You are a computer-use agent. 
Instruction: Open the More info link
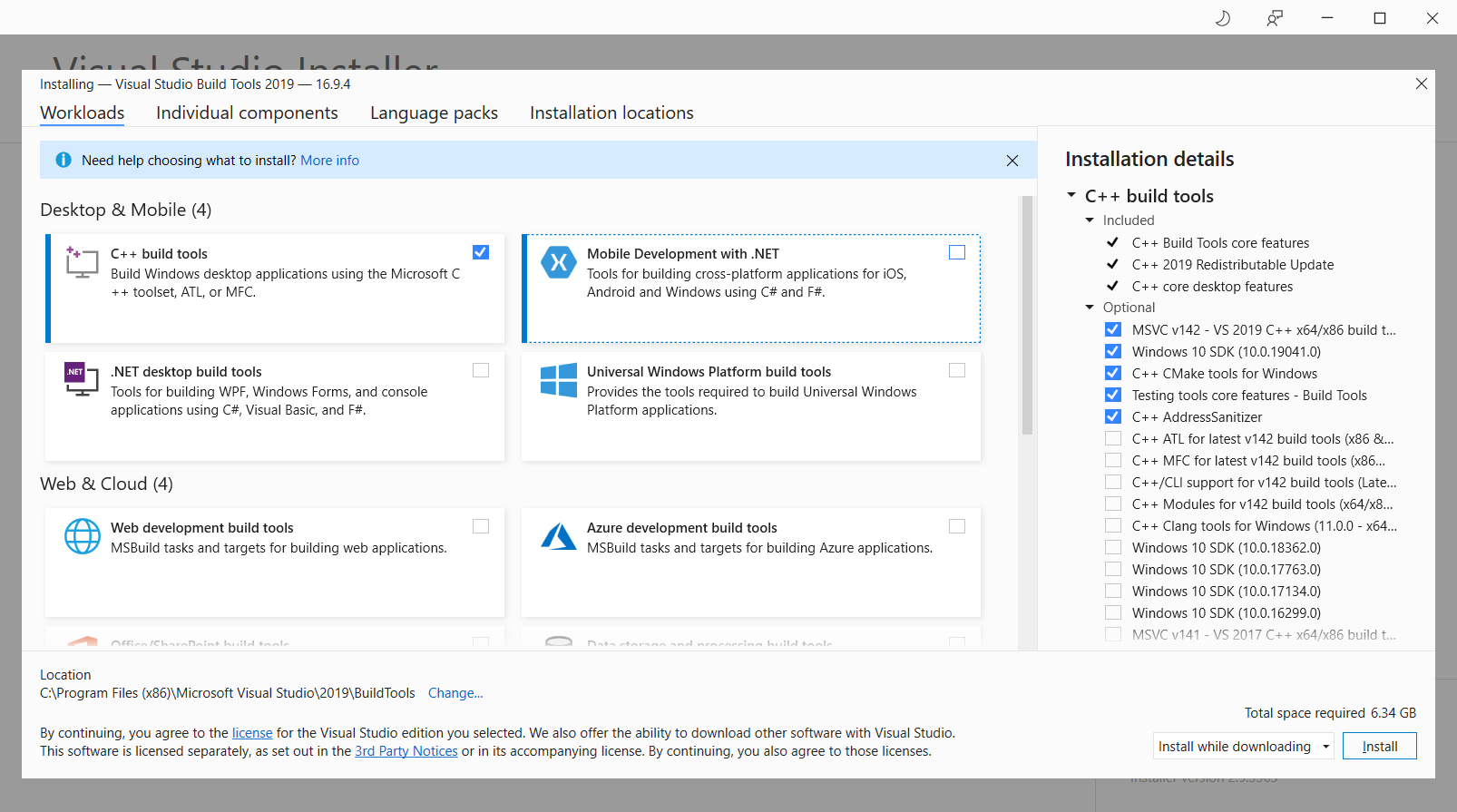(x=329, y=160)
